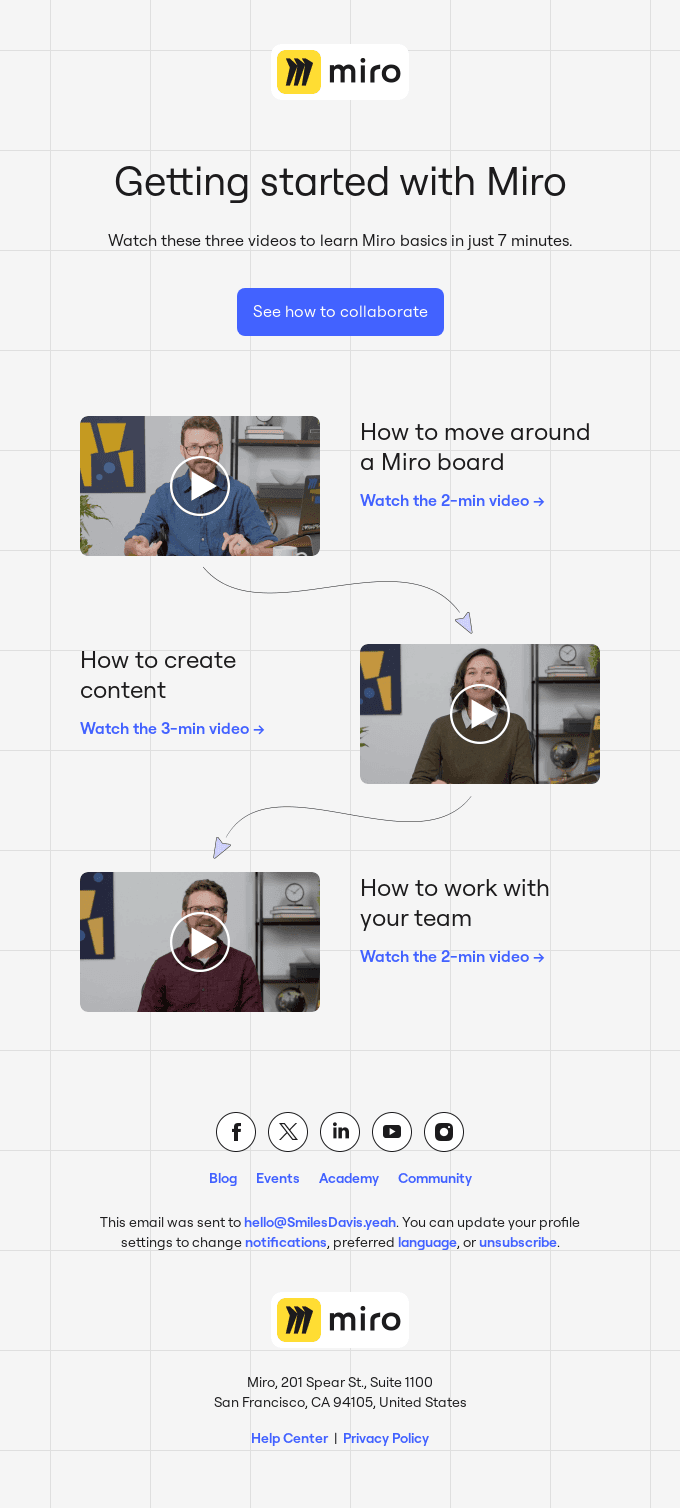Click the '201 Spear St., Suite 1100' address line
This screenshot has width=680, height=1508.
click(x=340, y=1382)
